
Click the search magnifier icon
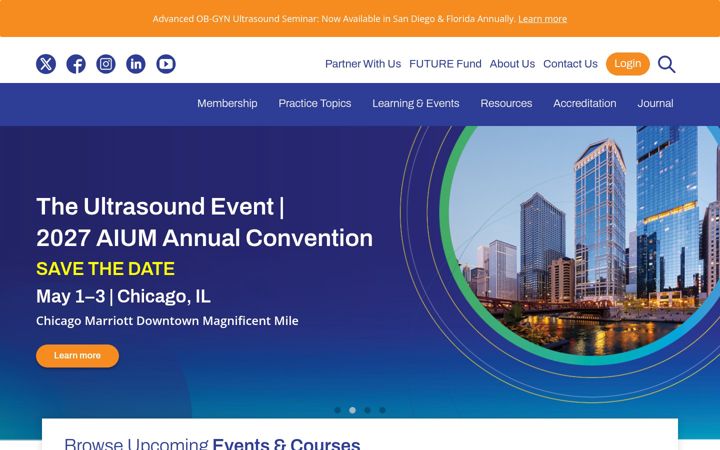point(666,64)
